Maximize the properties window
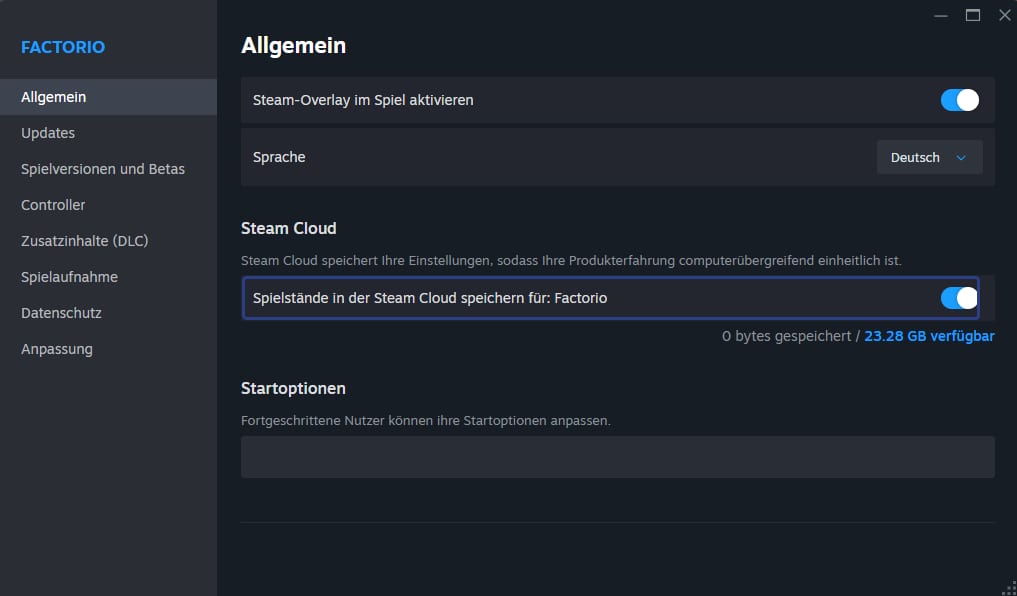Screen dimensions: 1017x596 coord(973,16)
